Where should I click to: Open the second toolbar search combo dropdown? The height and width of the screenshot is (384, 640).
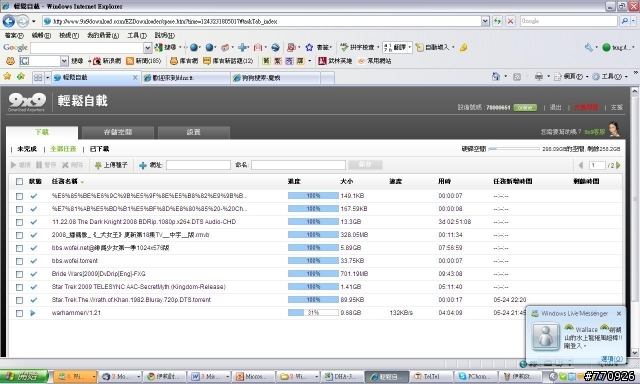click(64, 61)
